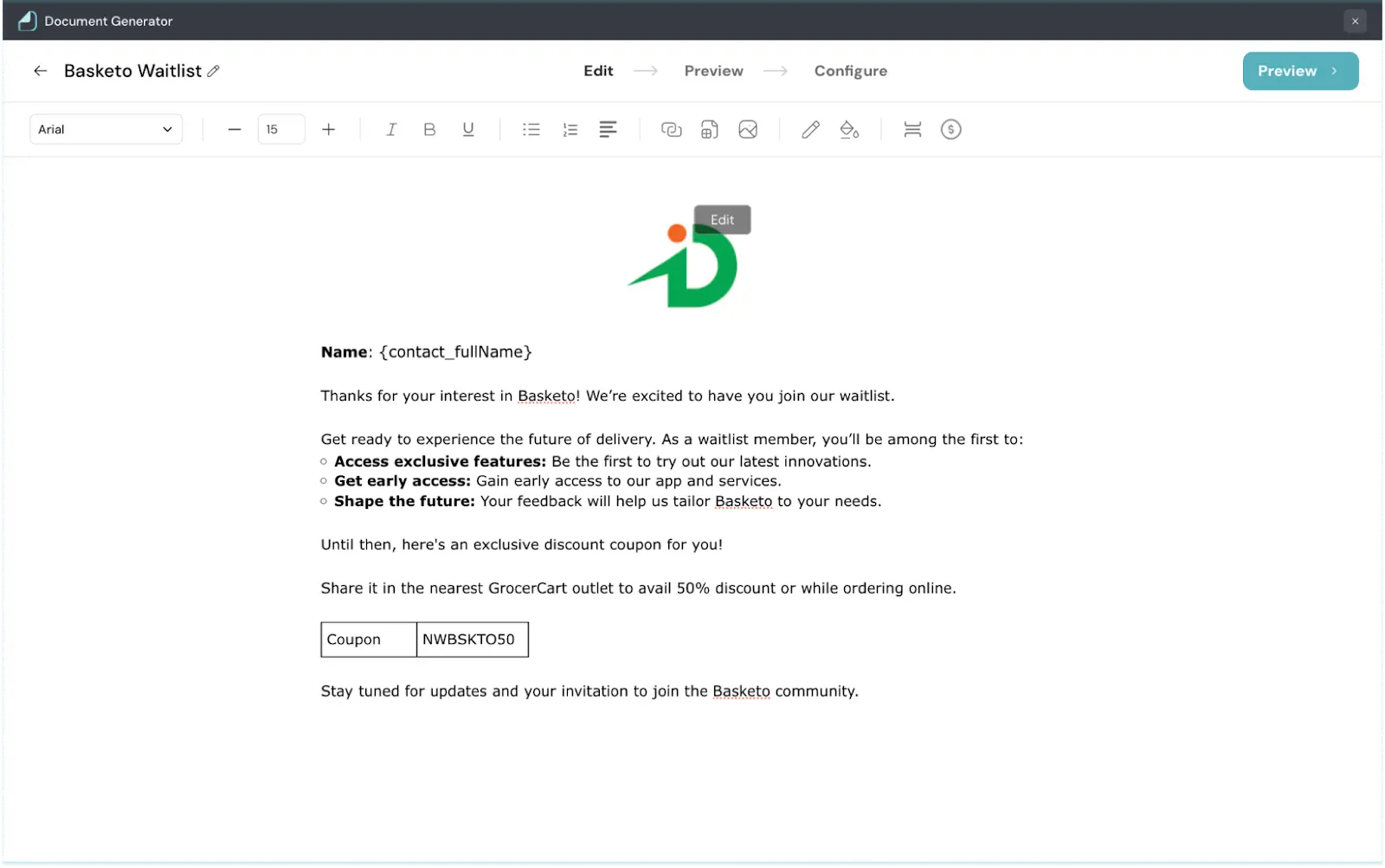Toggle underline formatting
This screenshot has width=1385, height=868.
(x=468, y=130)
